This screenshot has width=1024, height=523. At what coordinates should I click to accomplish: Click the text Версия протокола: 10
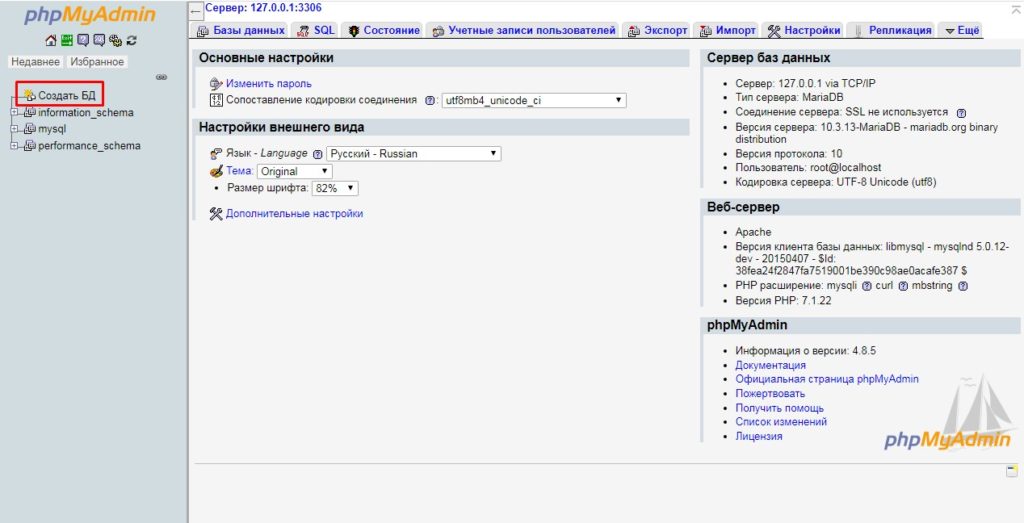tap(788, 153)
